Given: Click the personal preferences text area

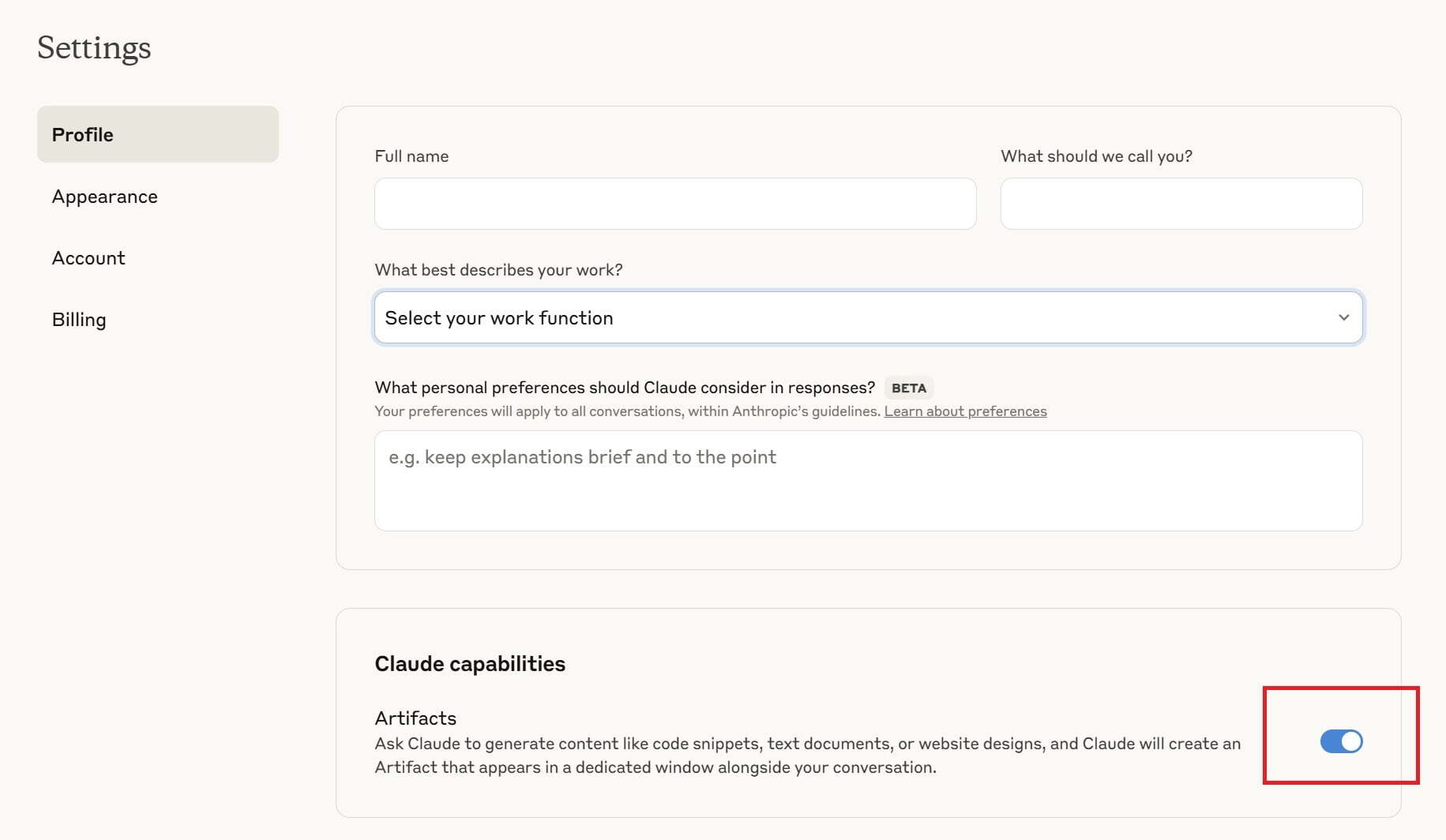Looking at the screenshot, I should coord(869,481).
